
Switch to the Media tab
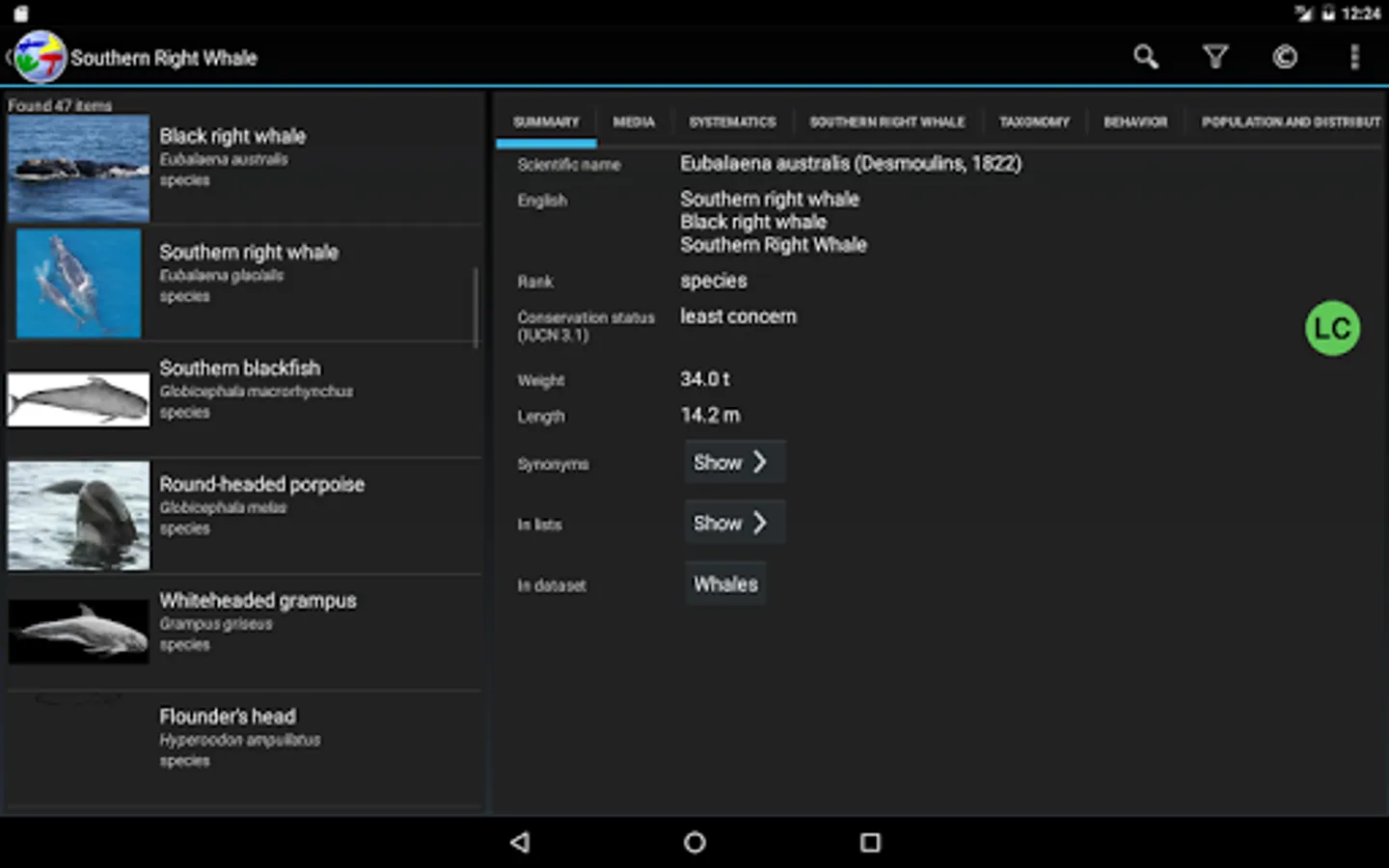point(634,122)
